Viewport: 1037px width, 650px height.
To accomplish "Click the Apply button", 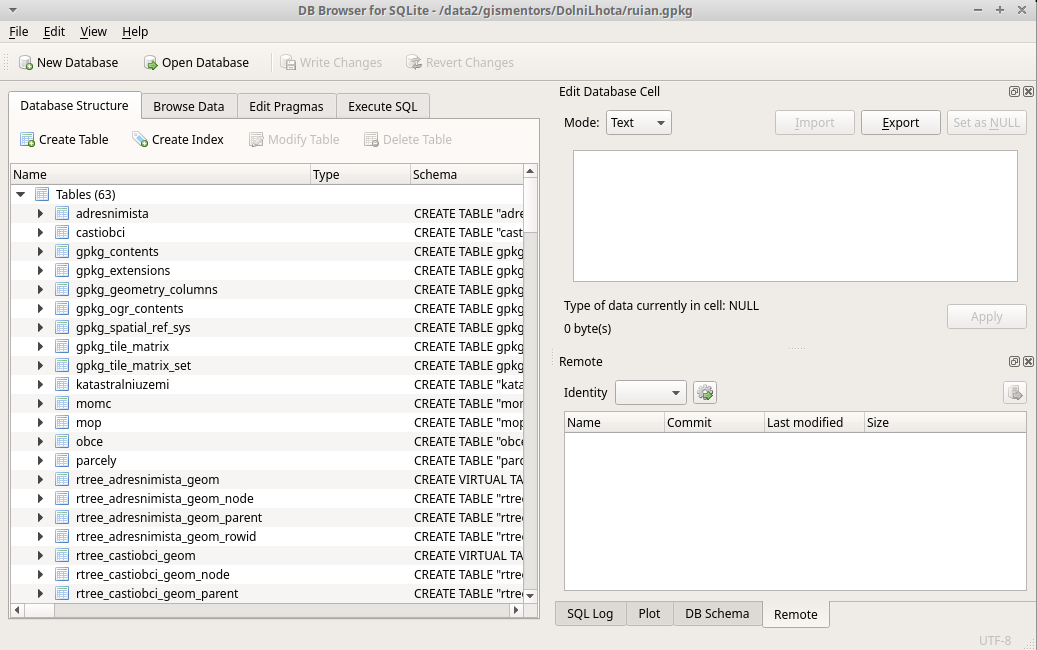I will coord(987,317).
